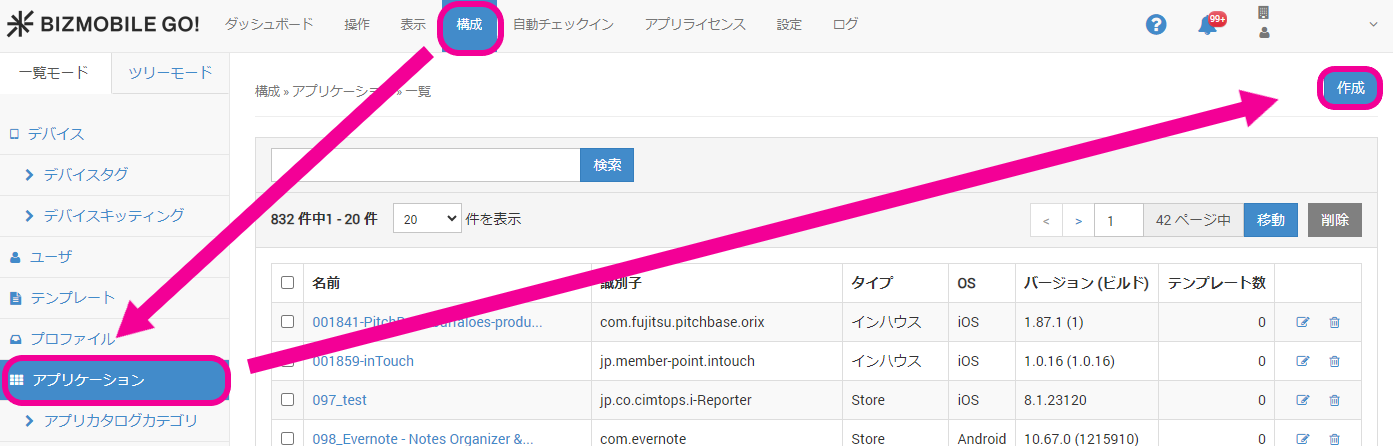
Task: Open notifications bell with 99+ badge
Action: (x=1209, y=25)
